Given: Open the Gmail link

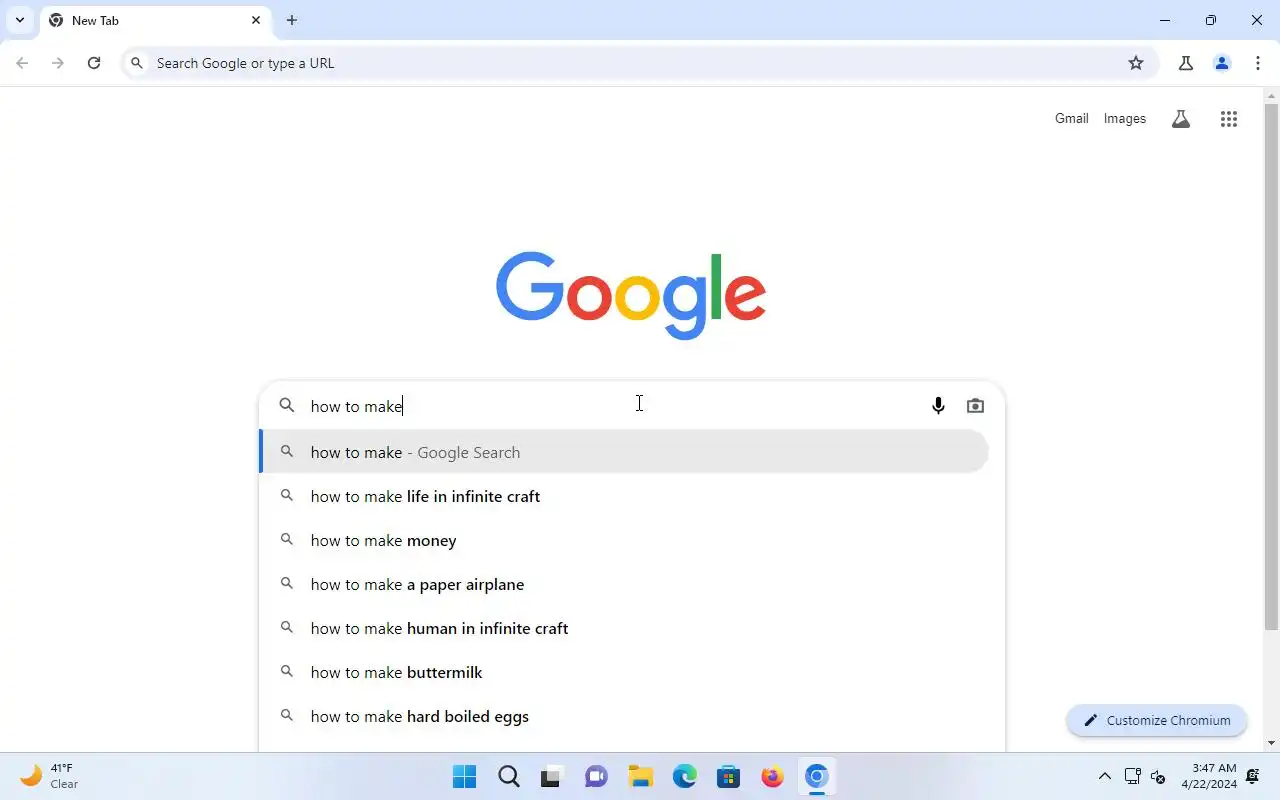Looking at the screenshot, I should point(1071,118).
